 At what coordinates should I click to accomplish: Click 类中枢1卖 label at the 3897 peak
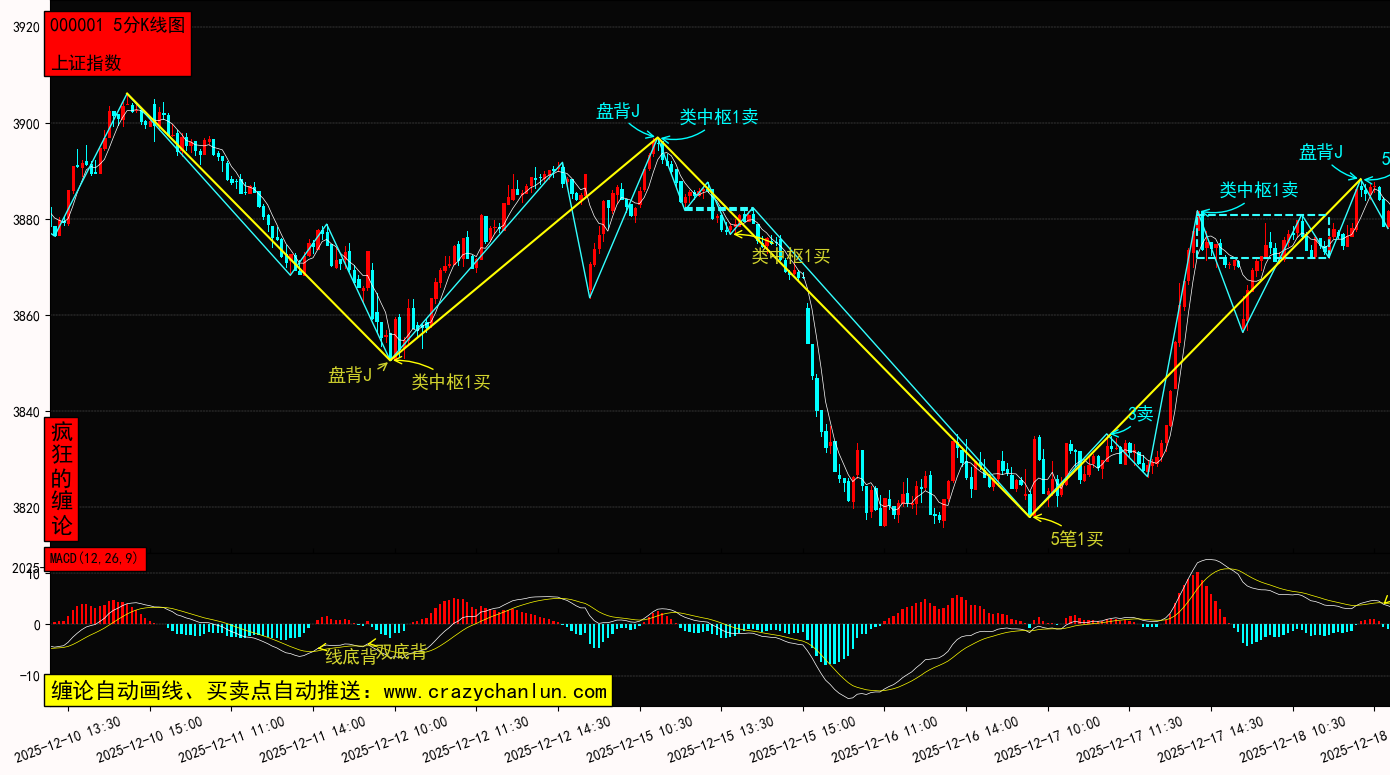[719, 116]
